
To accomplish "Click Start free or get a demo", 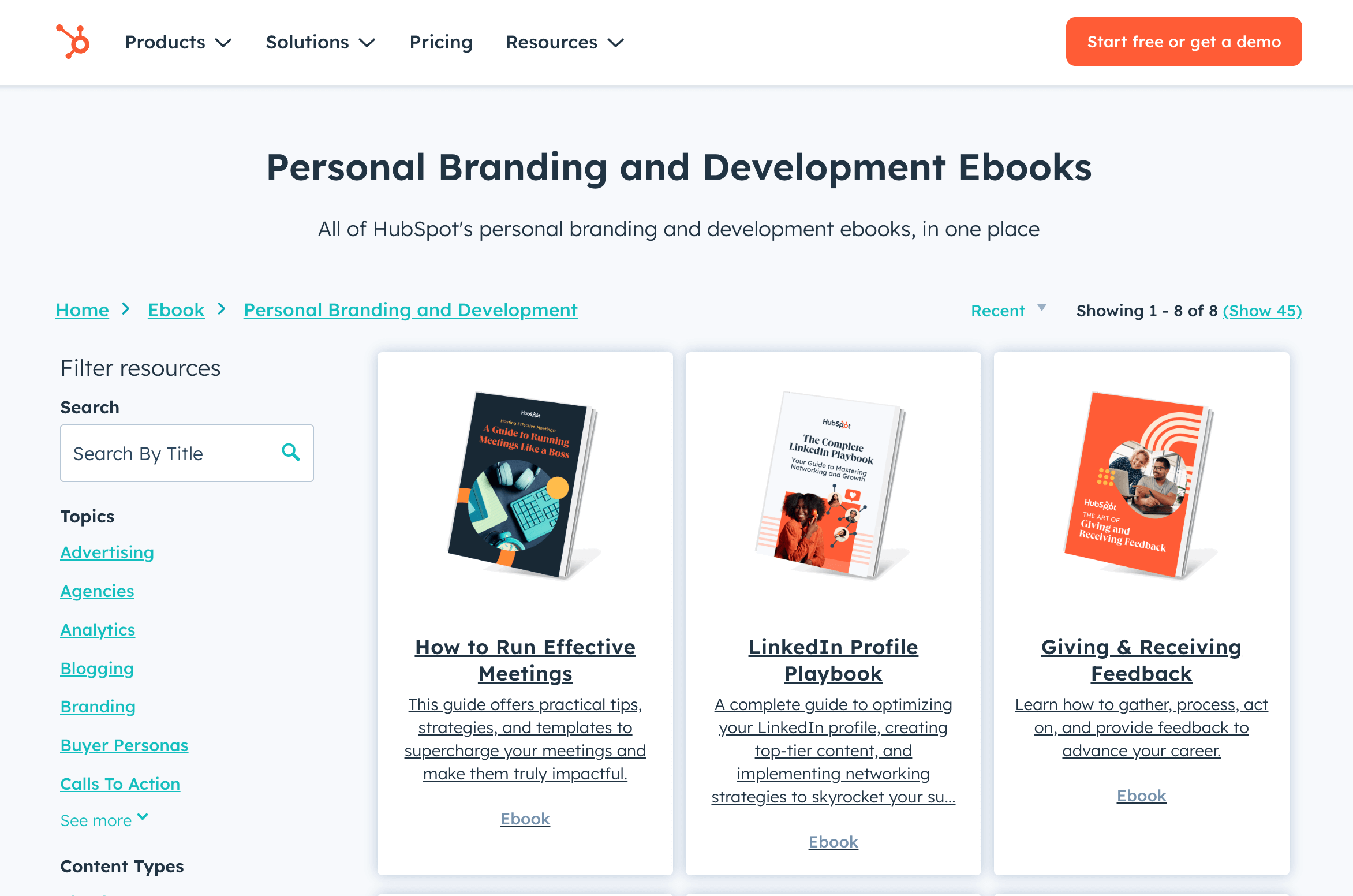I will click(1184, 42).
